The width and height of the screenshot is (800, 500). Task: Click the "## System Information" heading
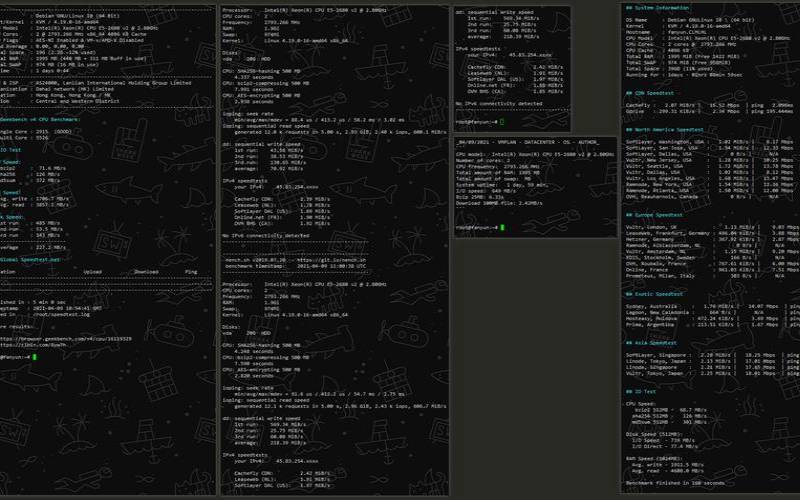(657, 8)
